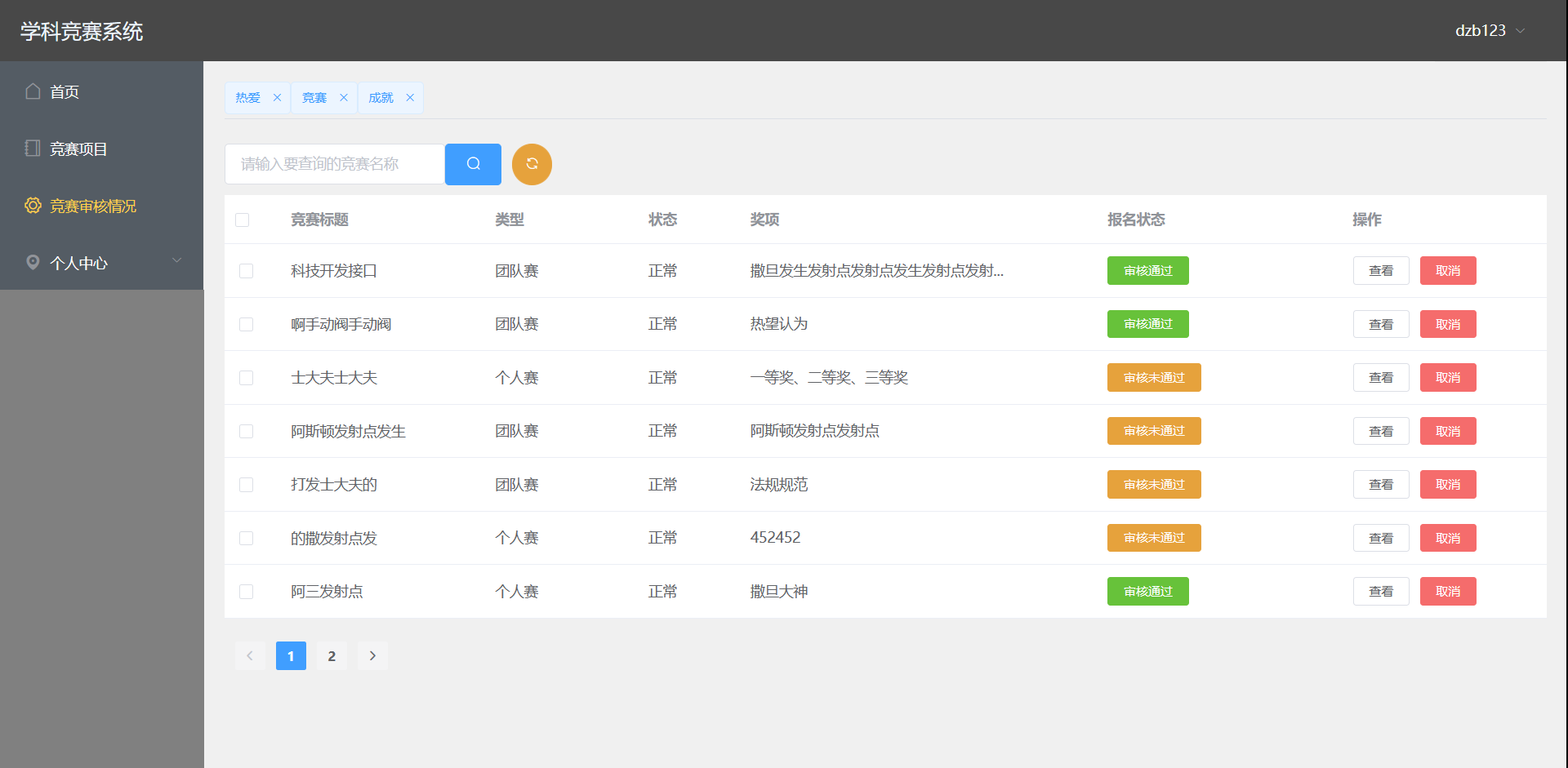Click 审核通过 tag for 科技开发接口
1568x768 pixels.
coord(1148,271)
